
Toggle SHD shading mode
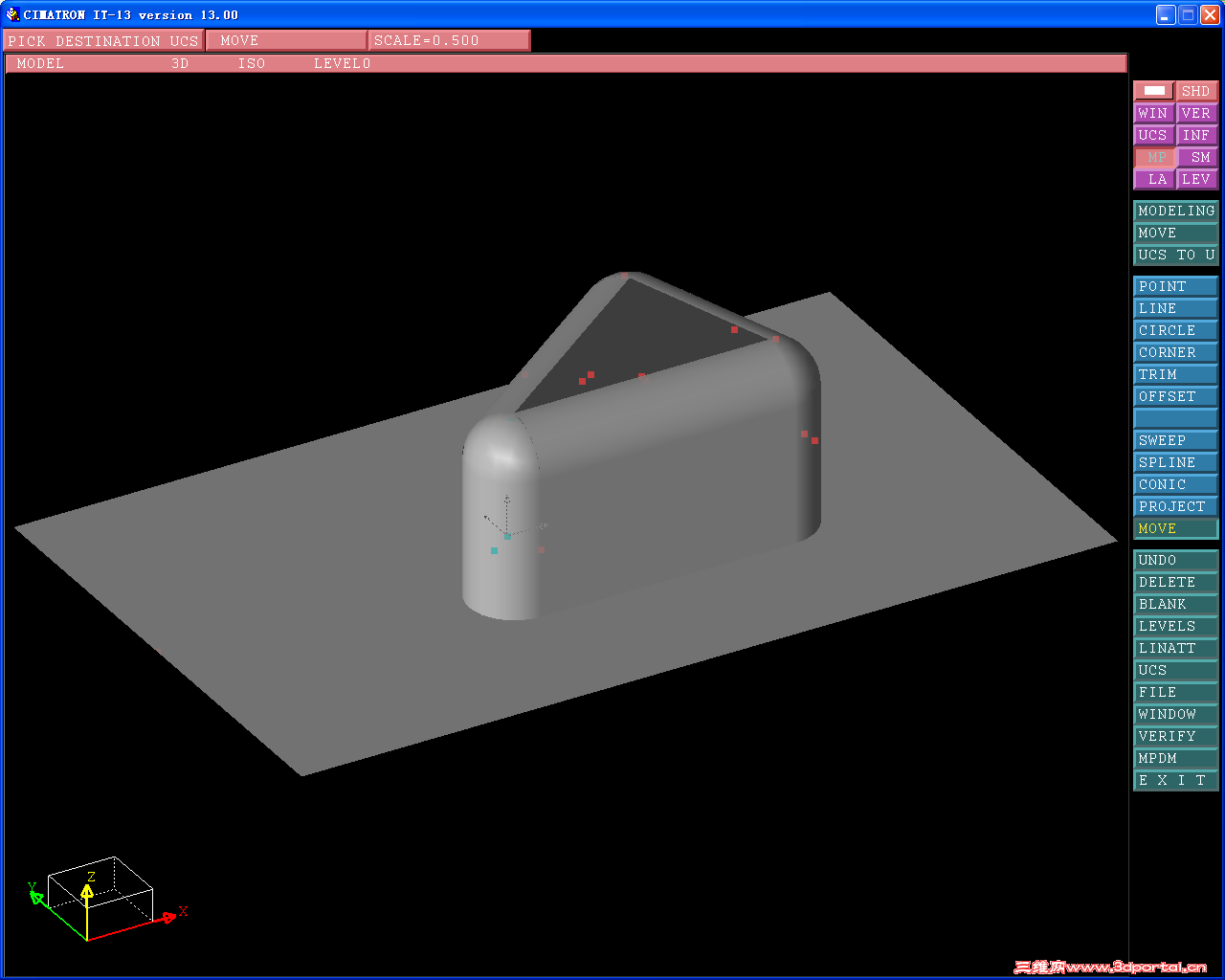[x=1196, y=91]
